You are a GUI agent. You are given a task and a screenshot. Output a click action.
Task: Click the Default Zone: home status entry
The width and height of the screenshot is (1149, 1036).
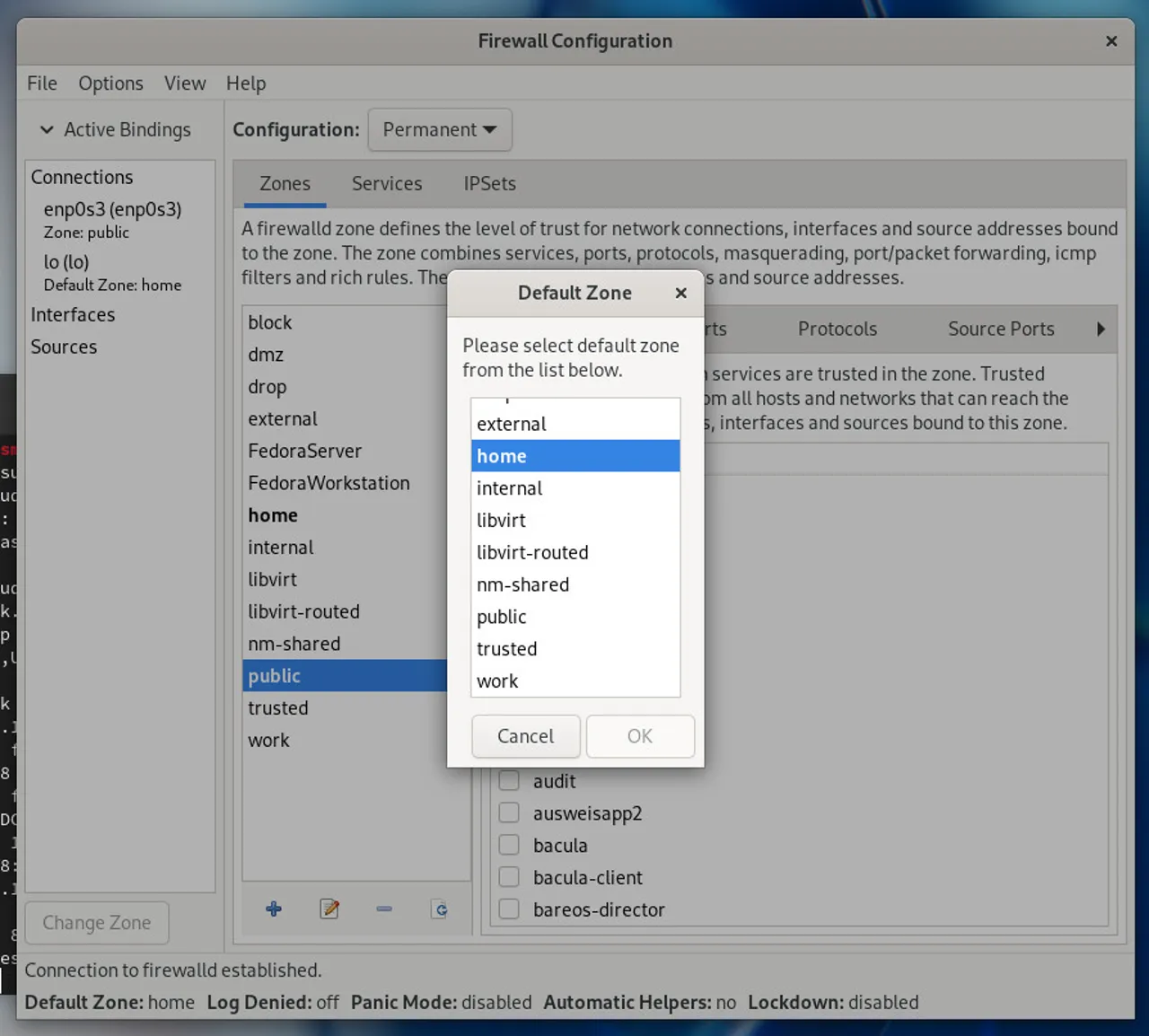(x=110, y=1003)
